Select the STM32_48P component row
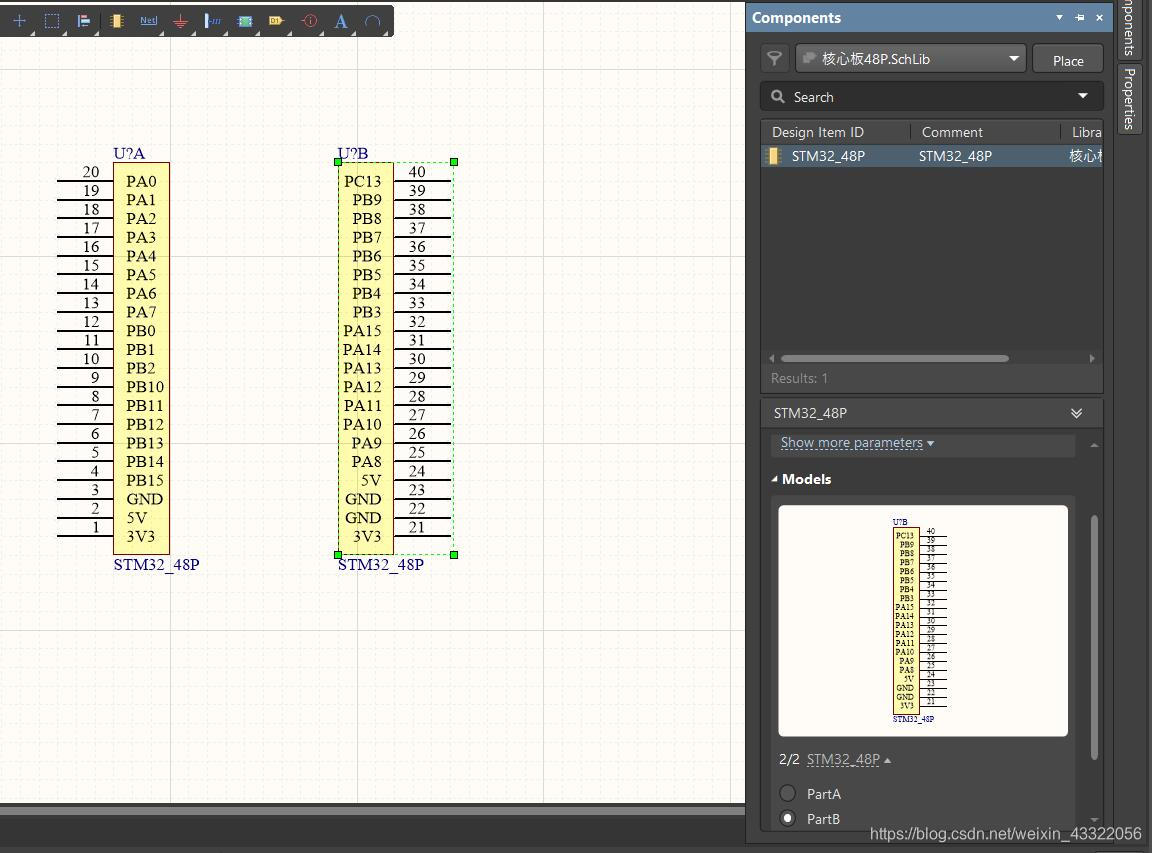Screen dimensions: 1152x853 pyautogui.click(x=932, y=156)
